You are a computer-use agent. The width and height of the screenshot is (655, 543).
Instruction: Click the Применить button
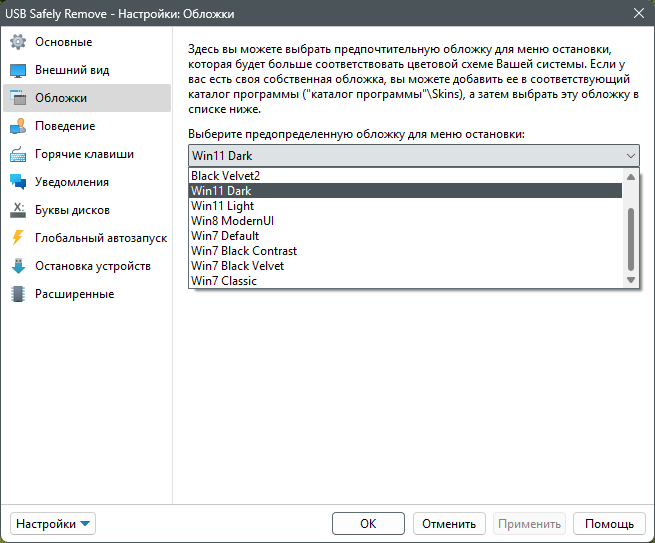pos(529,523)
